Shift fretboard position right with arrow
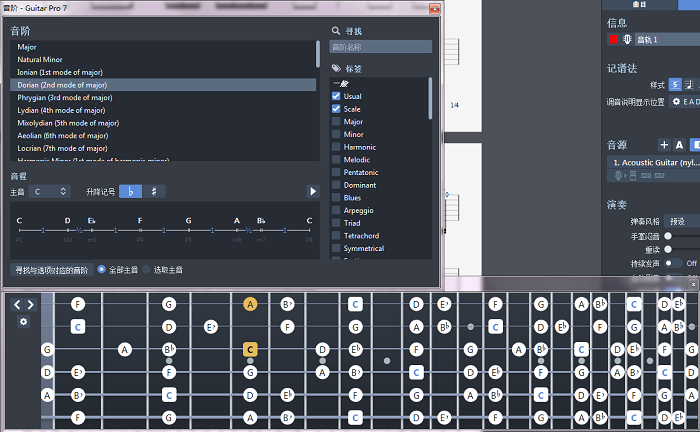Viewport: 700px width, 432px height. [31, 305]
